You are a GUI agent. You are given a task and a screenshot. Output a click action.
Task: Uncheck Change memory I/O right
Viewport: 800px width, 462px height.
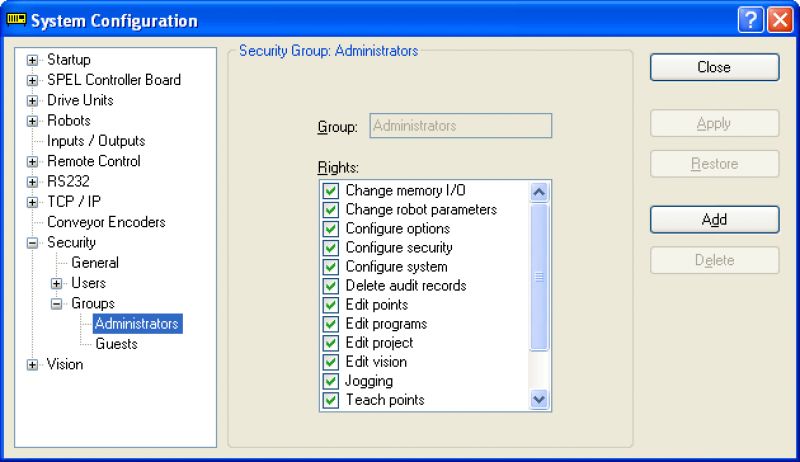331,191
